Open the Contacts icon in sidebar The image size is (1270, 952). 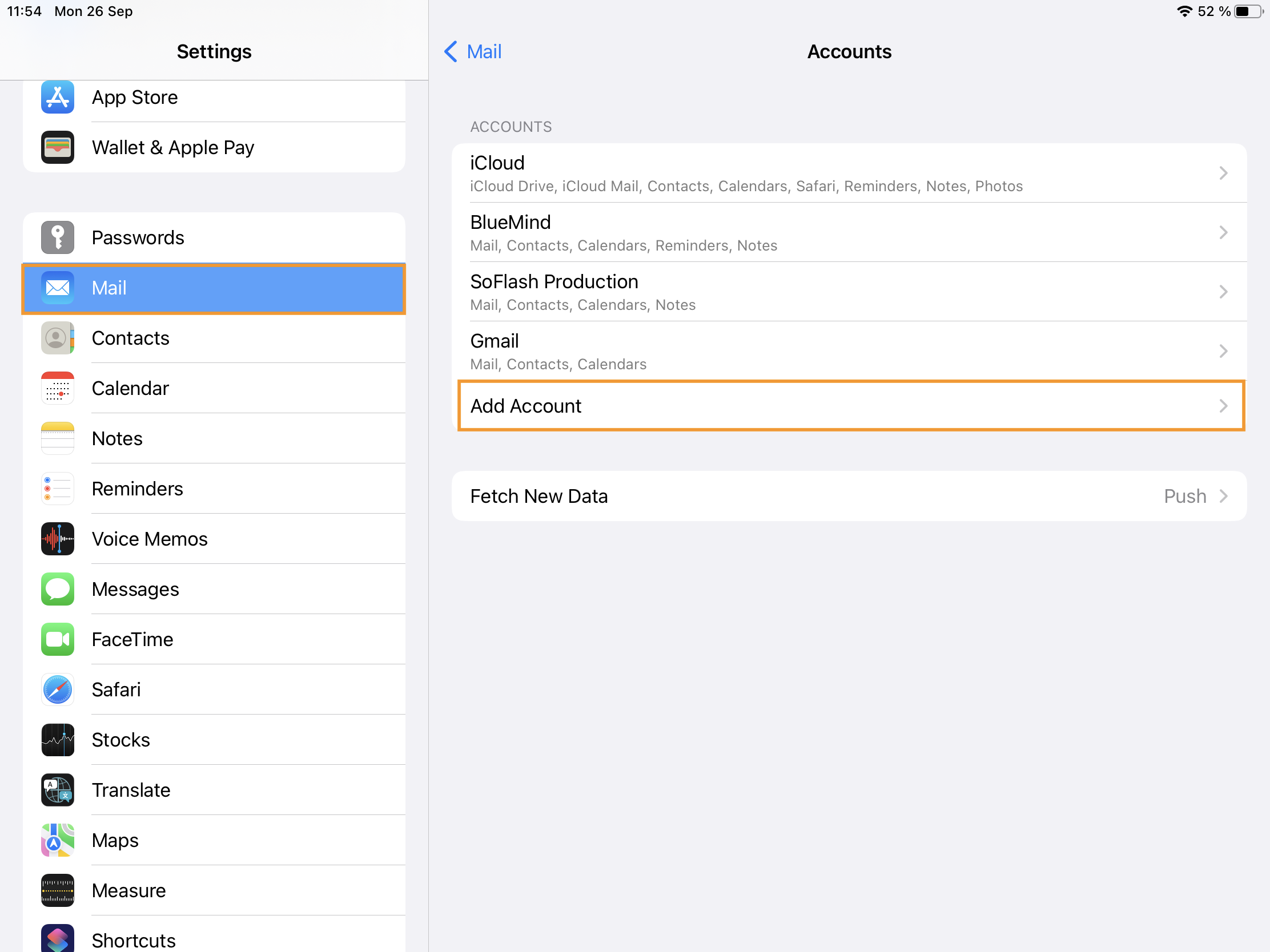click(x=58, y=338)
